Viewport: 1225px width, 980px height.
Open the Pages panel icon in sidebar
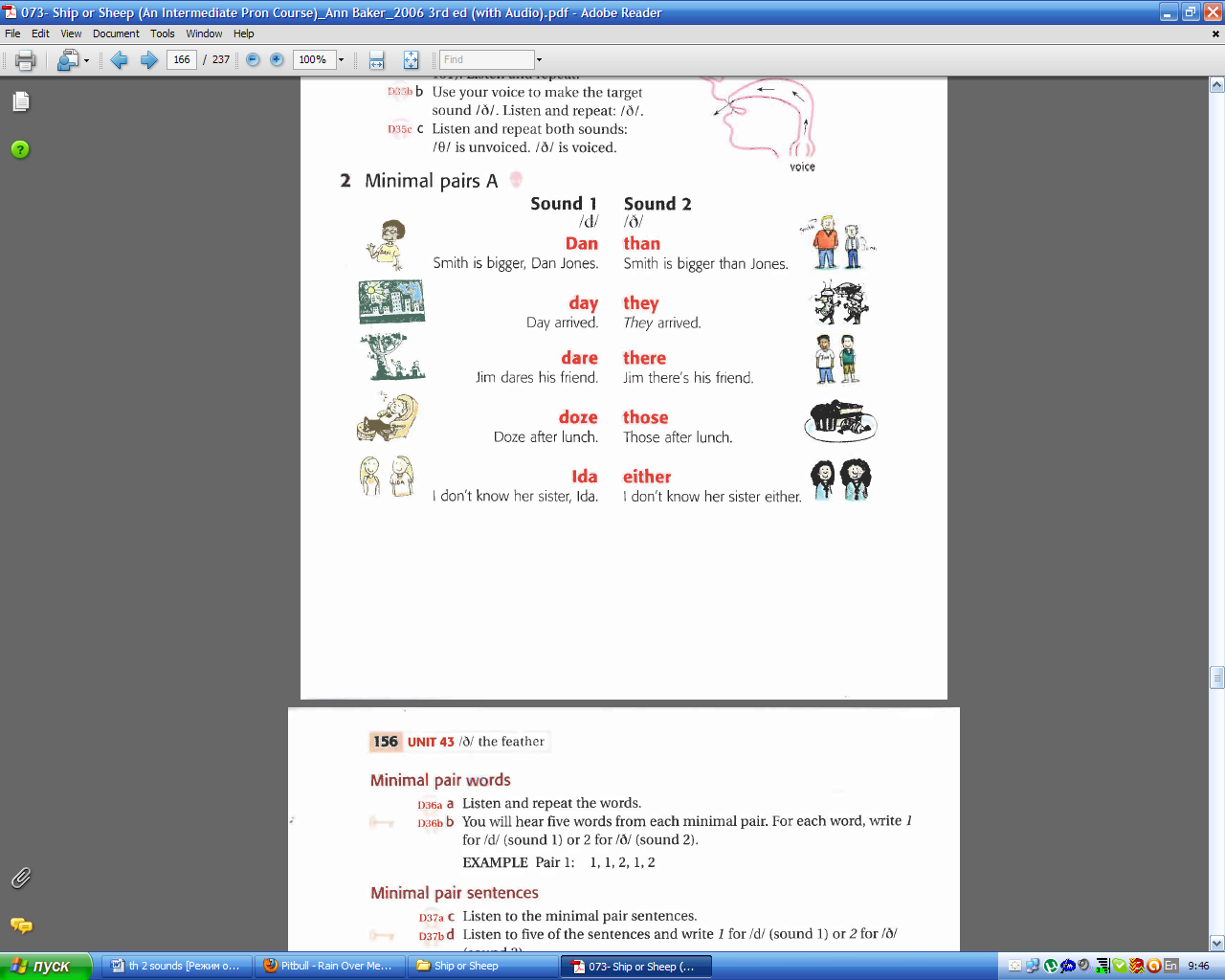[21, 101]
